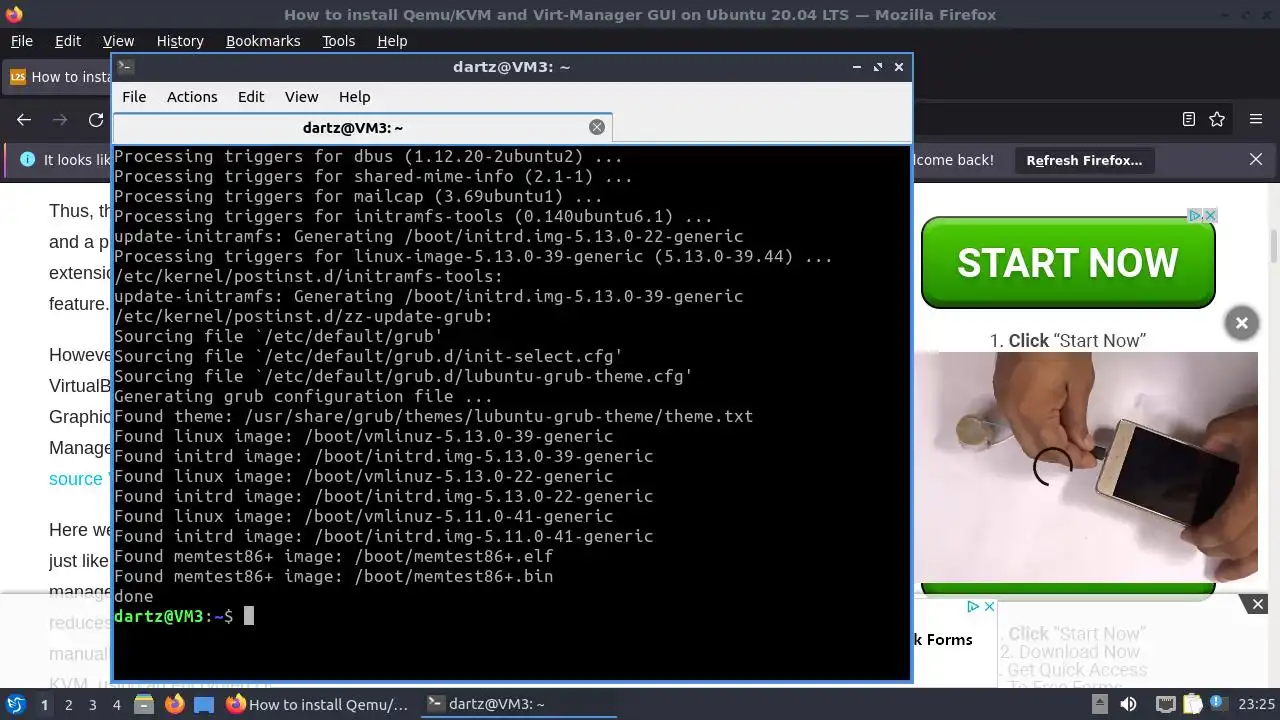The height and width of the screenshot is (720, 1280).
Task: Open the volume speaker tray icon
Action: tap(1128, 704)
